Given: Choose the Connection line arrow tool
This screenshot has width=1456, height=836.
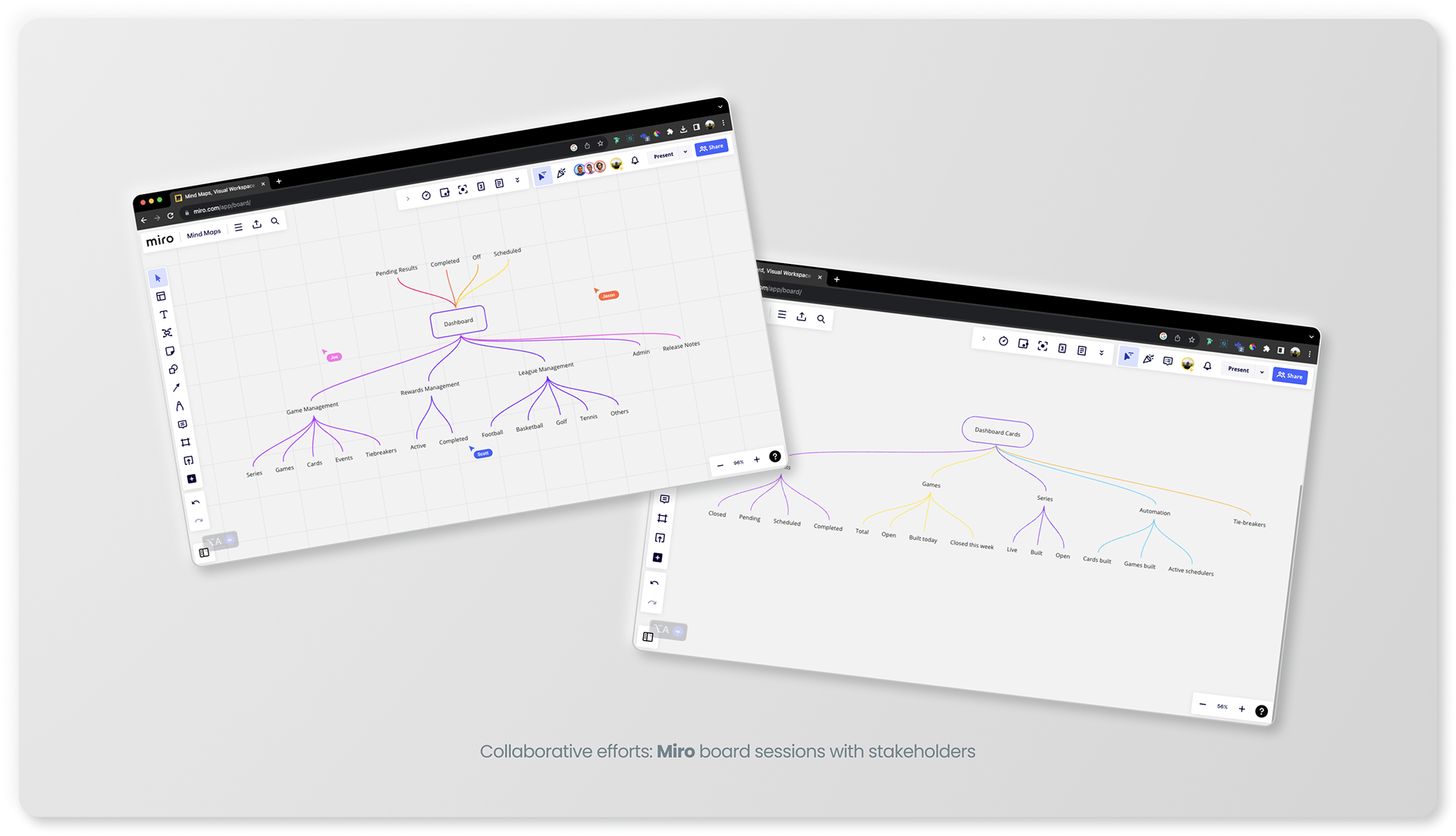Looking at the screenshot, I should [176, 388].
